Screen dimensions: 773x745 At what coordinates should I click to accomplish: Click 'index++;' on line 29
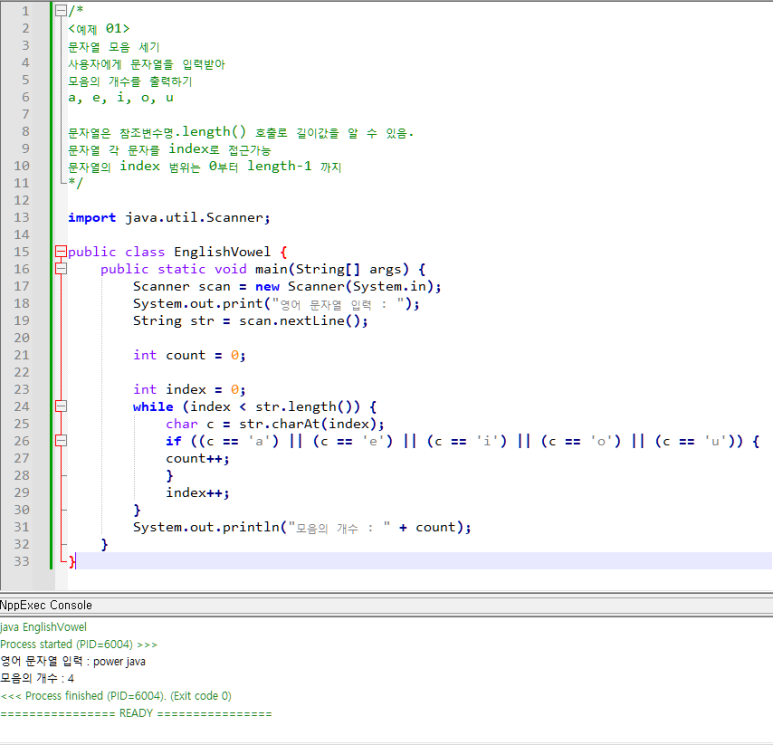point(197,493)
